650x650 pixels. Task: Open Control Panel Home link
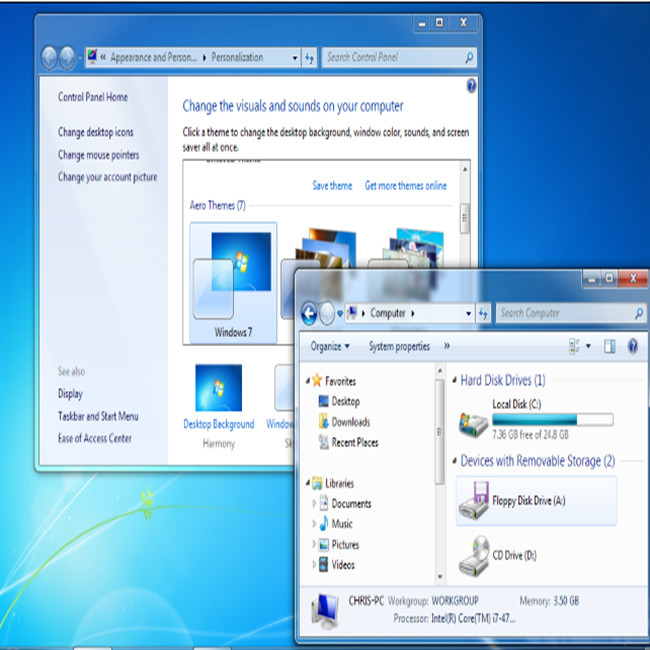[x=92, y=97]
